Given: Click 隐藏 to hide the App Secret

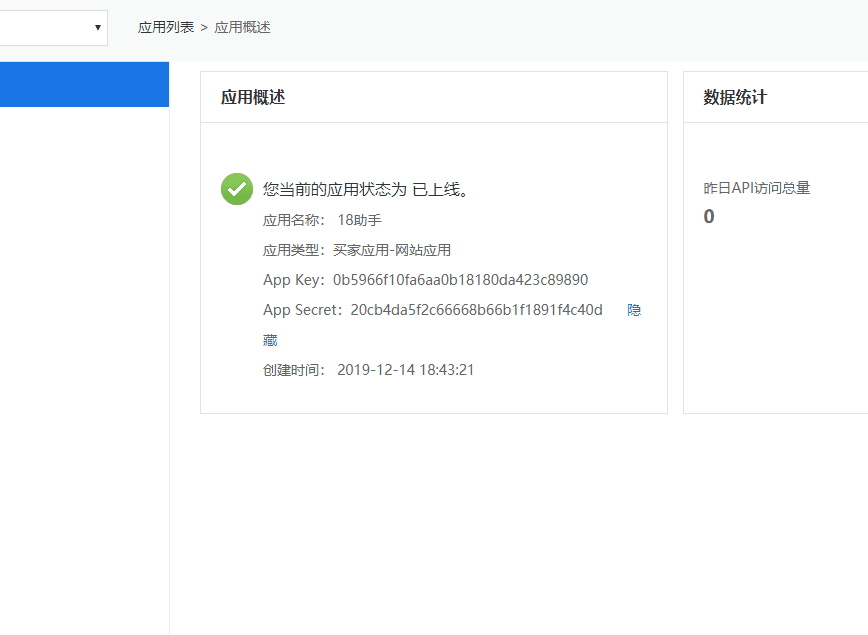Looking at the screenshot, I should [x=634, y=310].
